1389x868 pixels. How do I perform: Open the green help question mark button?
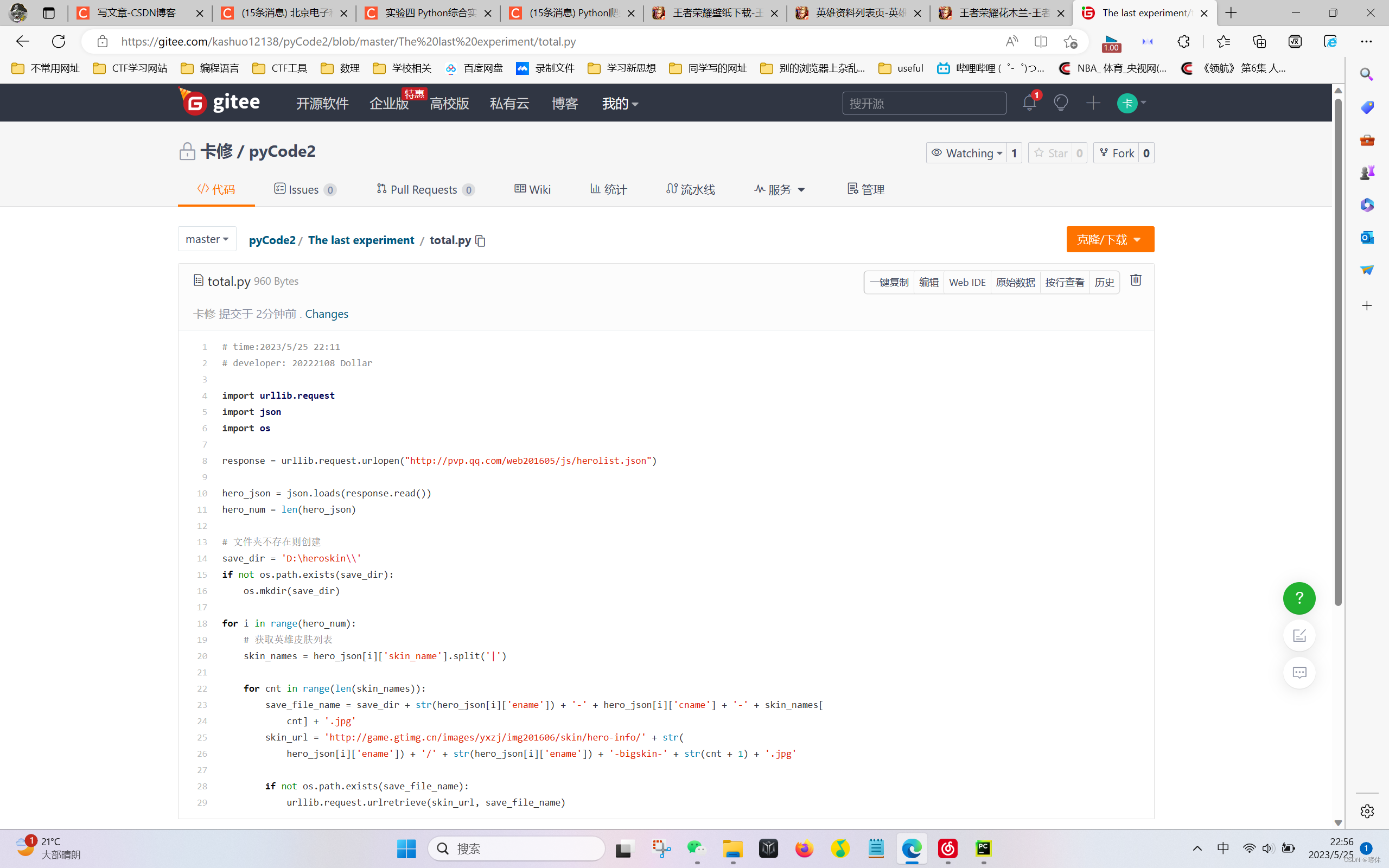coord(1299,598)
